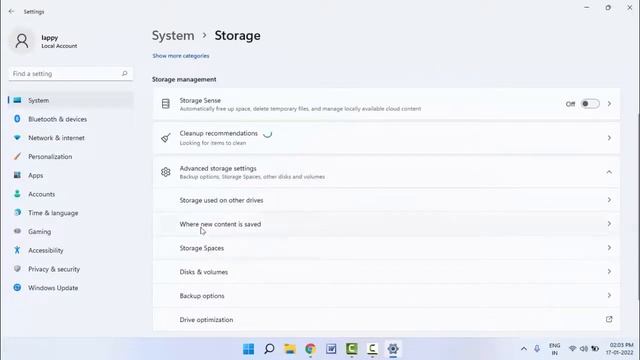The height and width of the screenshot is (360, 640).
Task: Open Cleanup recommendations chevron arrow
Action: tap(609, 138)
